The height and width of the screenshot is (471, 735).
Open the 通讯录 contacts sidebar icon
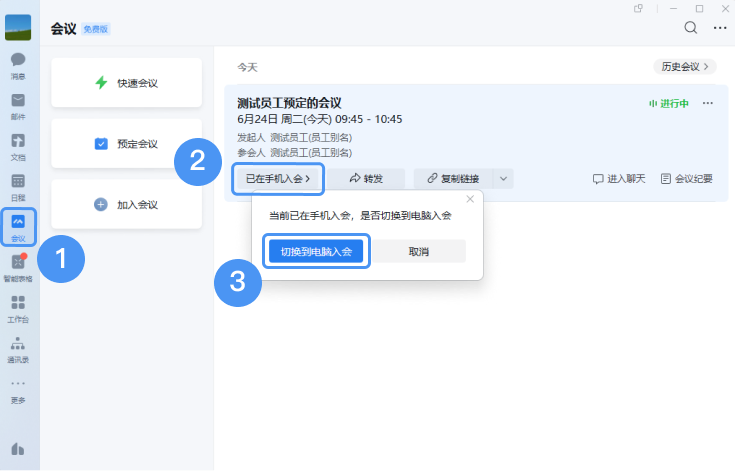pyautogui.click(x=18, y=348)
